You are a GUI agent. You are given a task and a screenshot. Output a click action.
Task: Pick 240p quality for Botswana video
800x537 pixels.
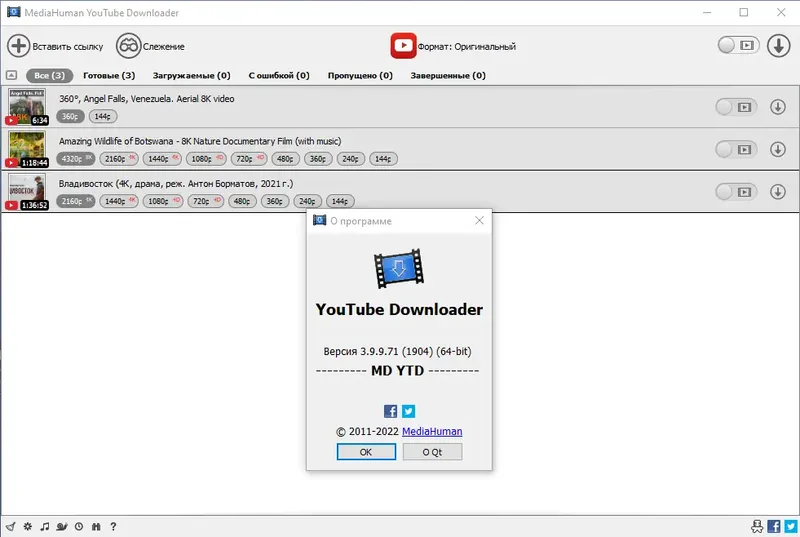(x=351, y=159)
